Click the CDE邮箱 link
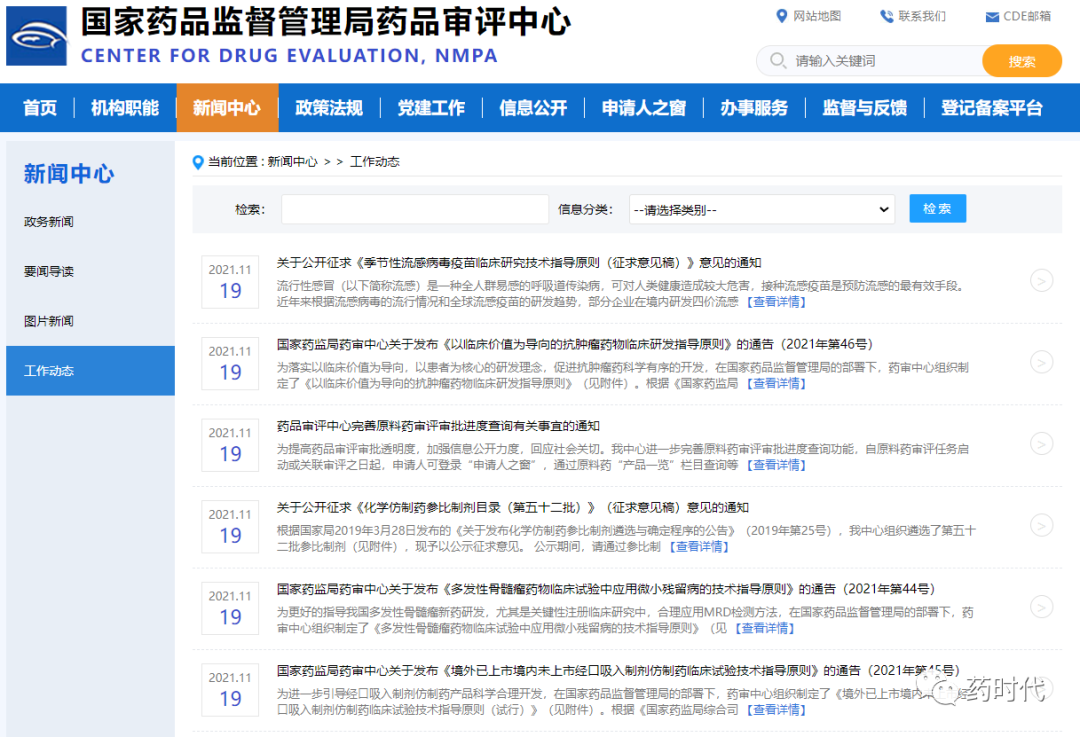 1027,16
